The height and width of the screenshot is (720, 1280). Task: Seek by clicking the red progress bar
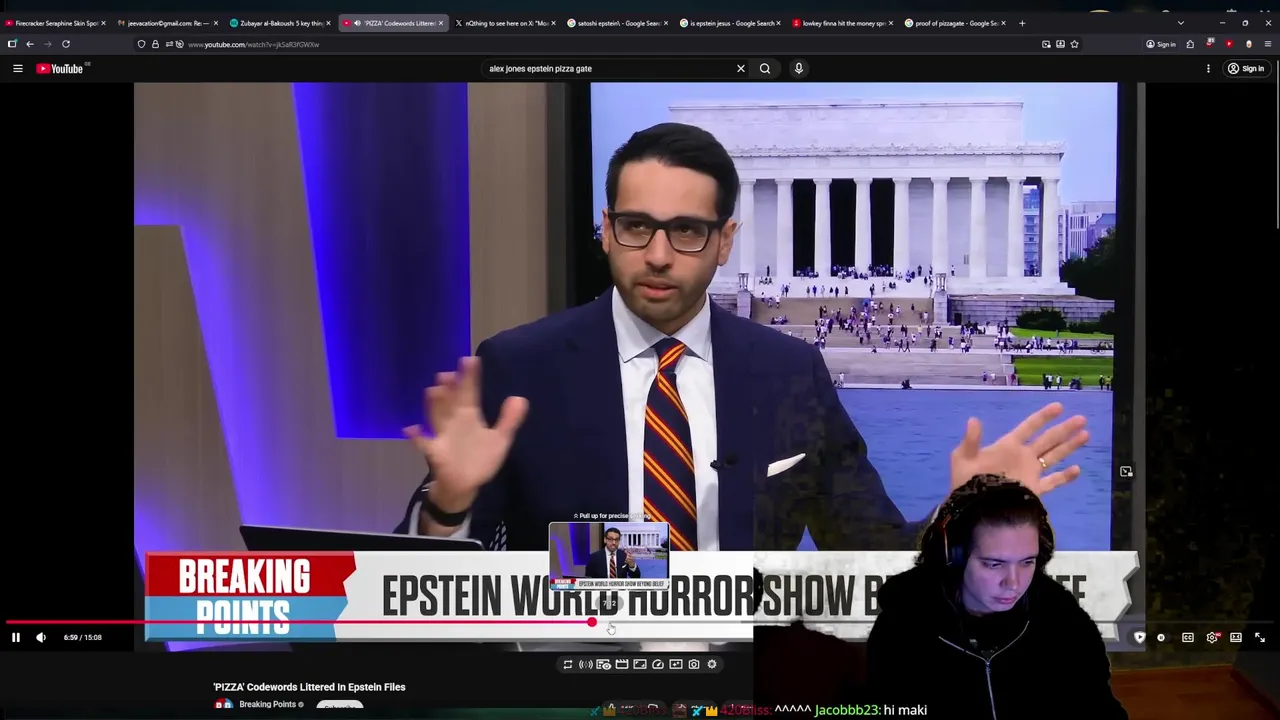pyautogui.click(x=300, y=622)
